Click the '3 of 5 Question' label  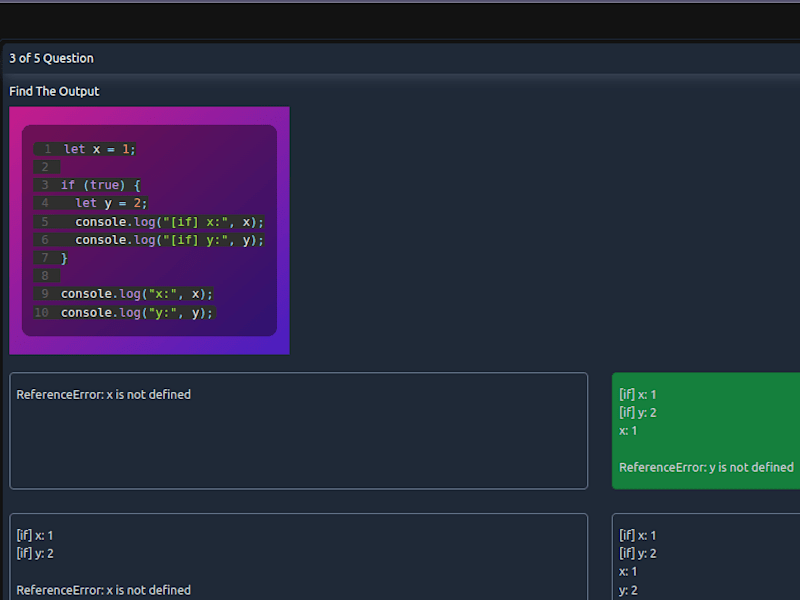[52, 58]
